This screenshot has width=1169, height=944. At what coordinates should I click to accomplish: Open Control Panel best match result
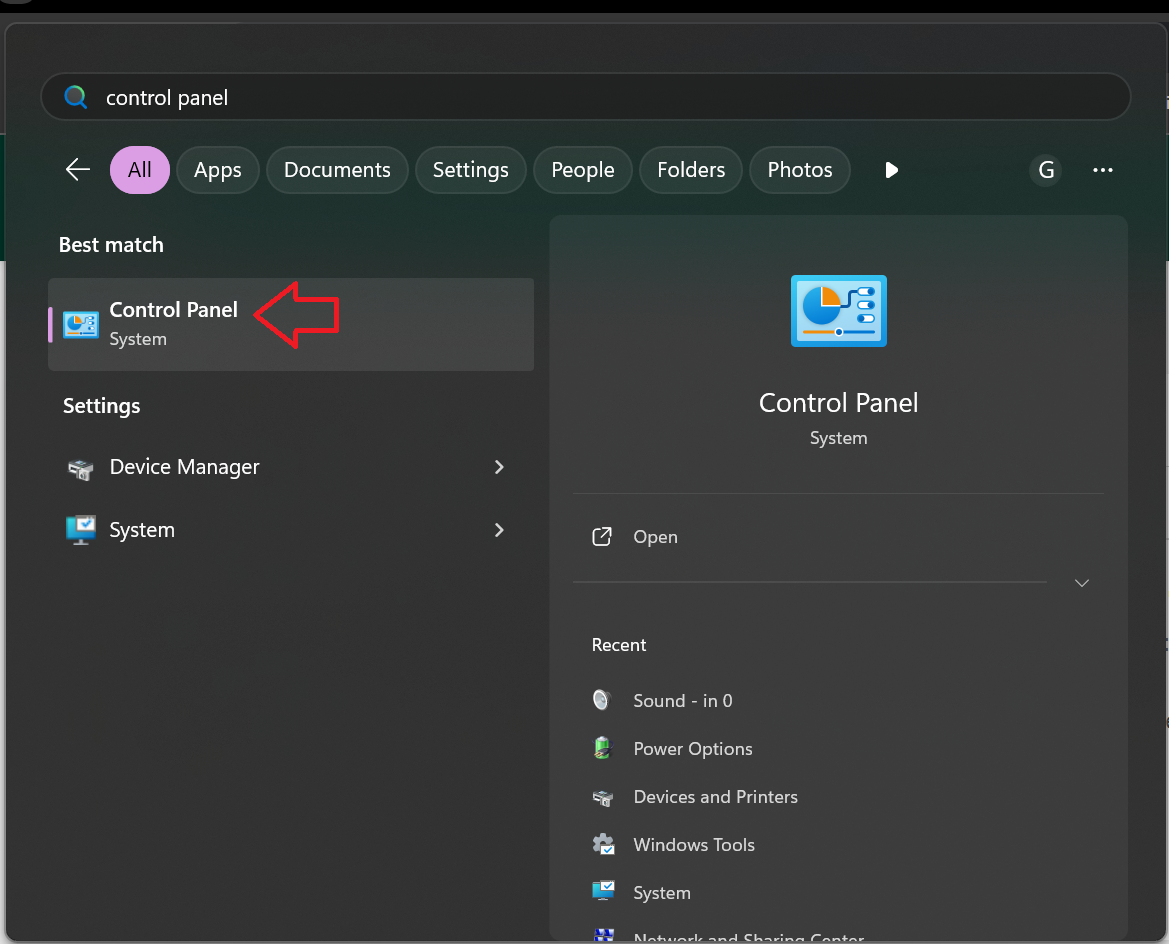click(x=173, y=323)
